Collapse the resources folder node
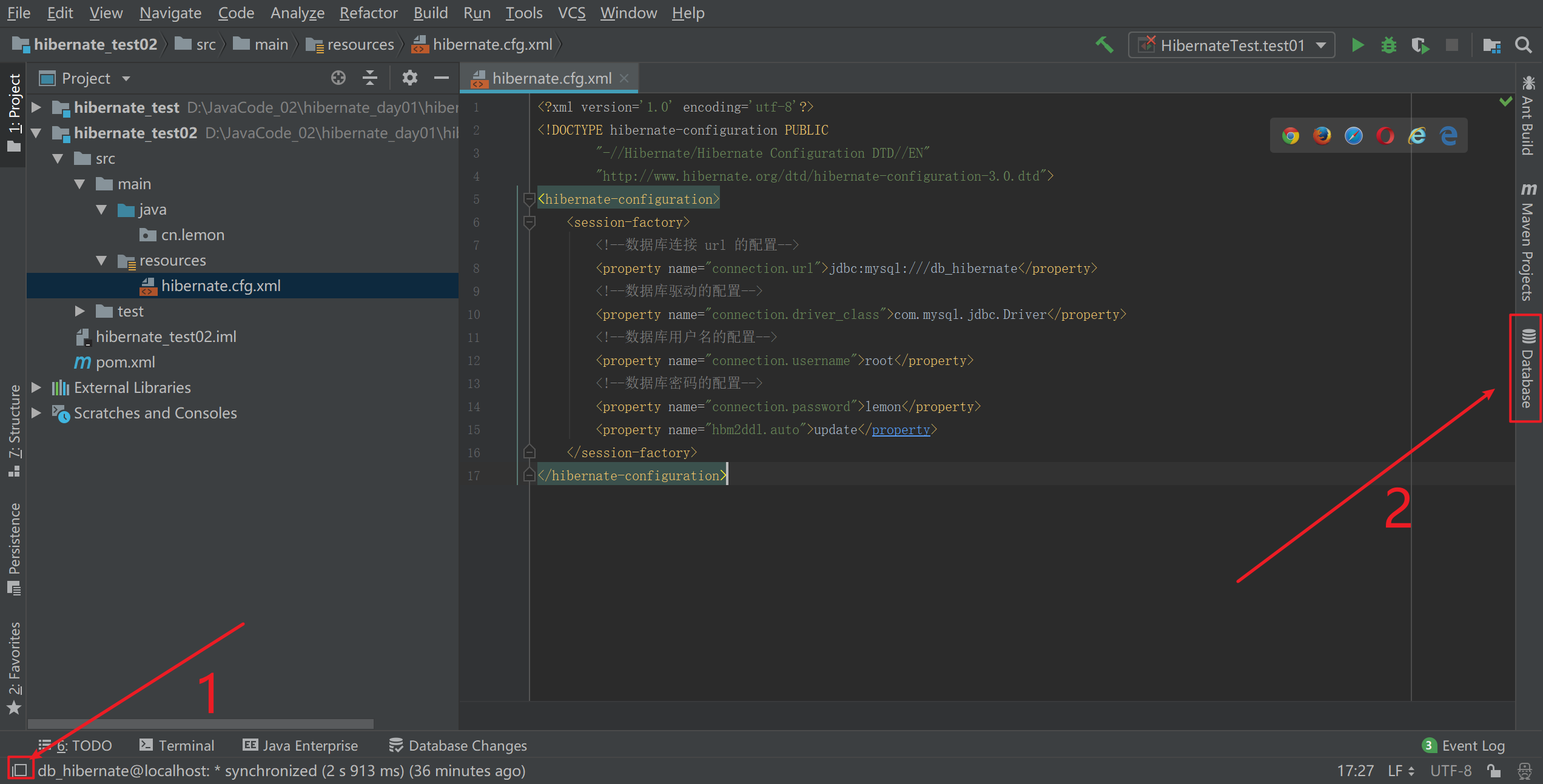 [101, 261]
